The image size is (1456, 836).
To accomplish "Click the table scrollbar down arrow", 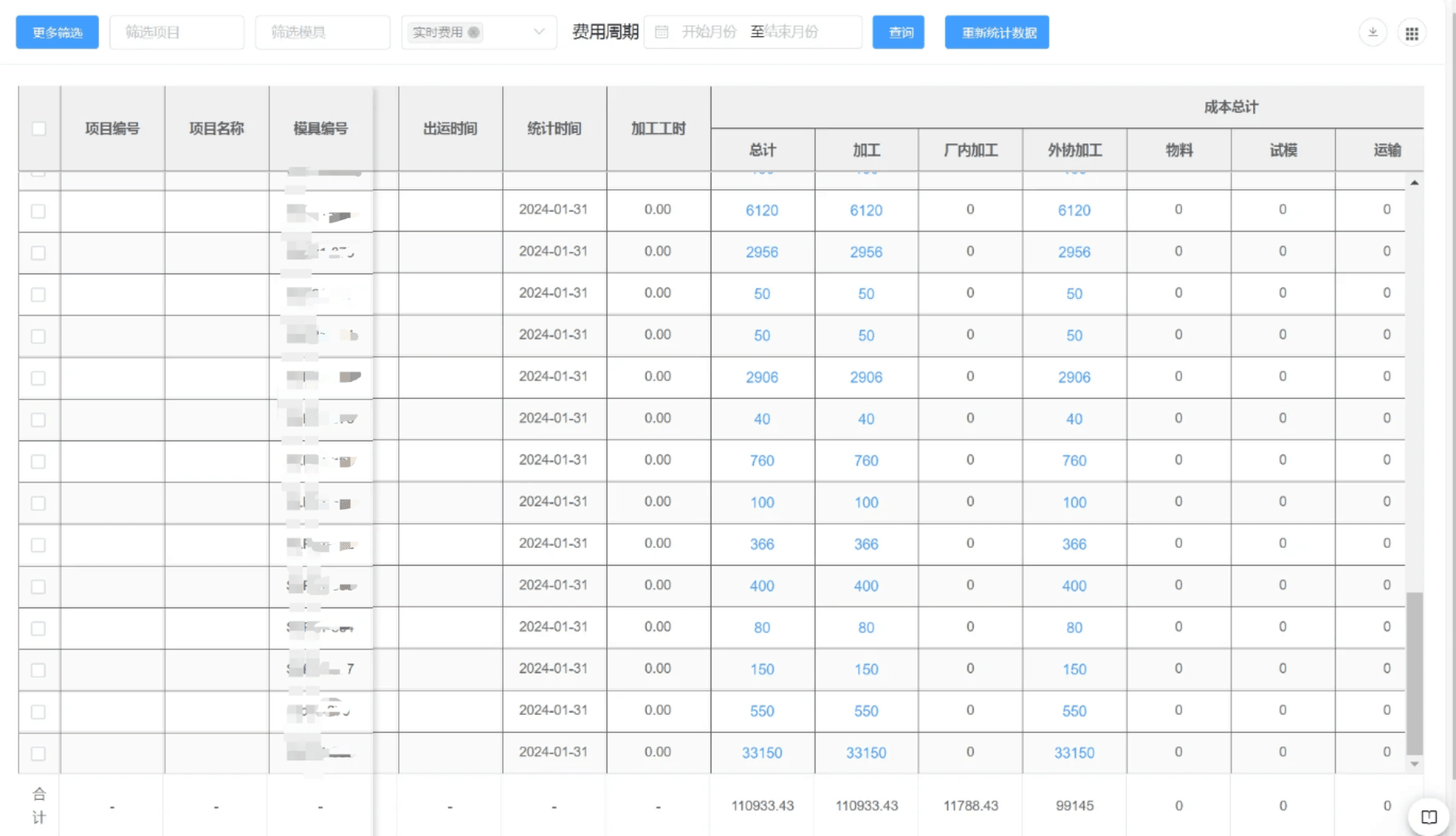I will point(1414,764).
